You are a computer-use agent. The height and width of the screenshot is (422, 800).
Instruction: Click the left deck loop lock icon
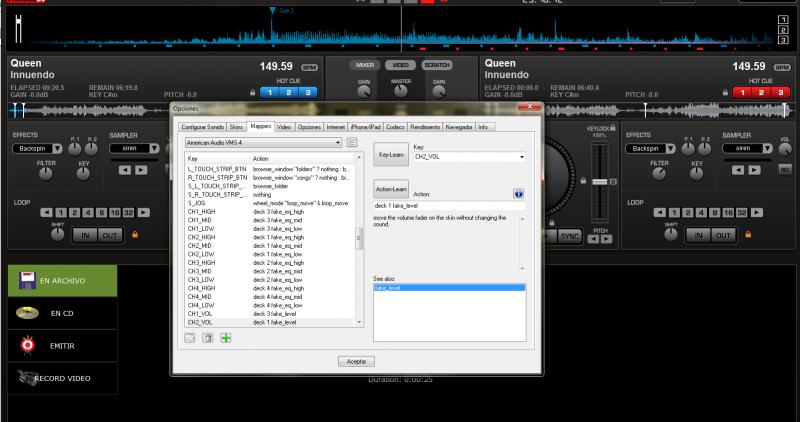134,234
